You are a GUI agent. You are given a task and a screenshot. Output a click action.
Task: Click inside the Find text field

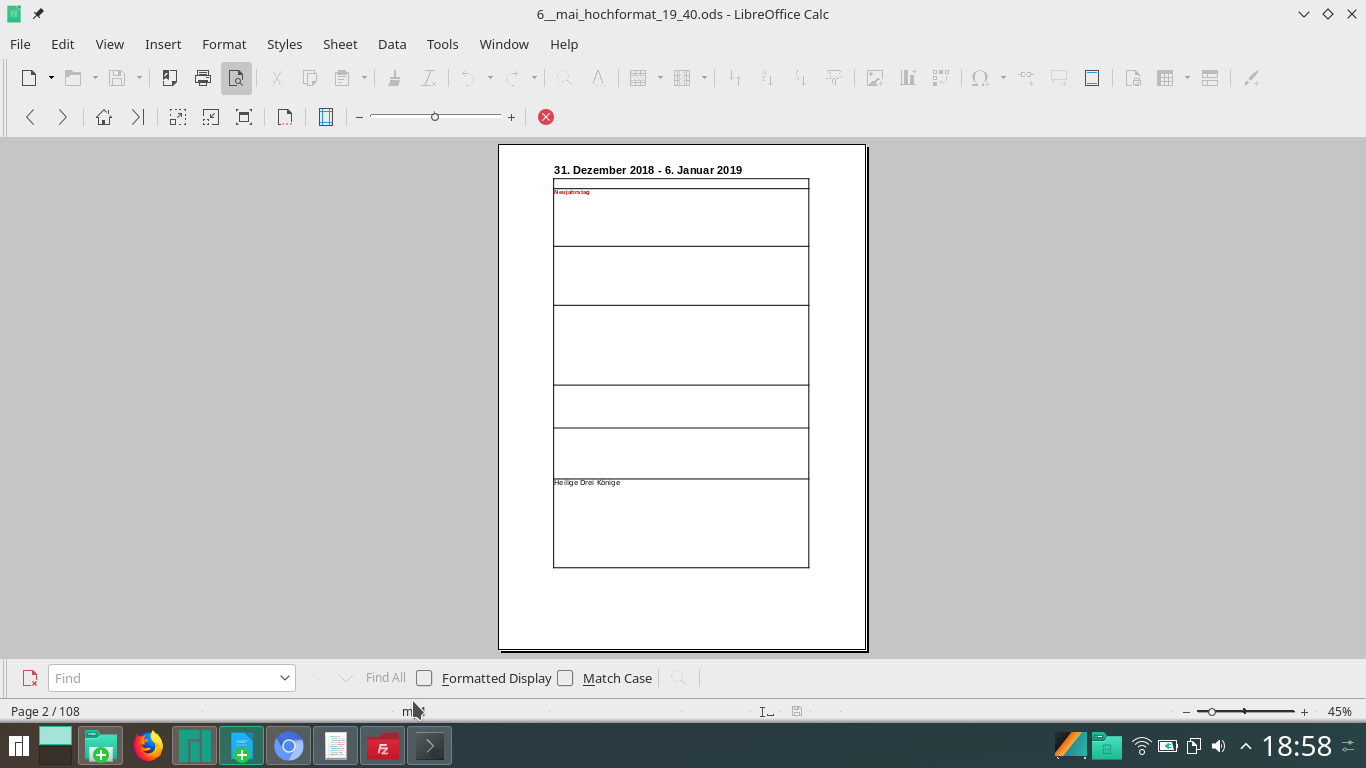click(x=160, y=678)
